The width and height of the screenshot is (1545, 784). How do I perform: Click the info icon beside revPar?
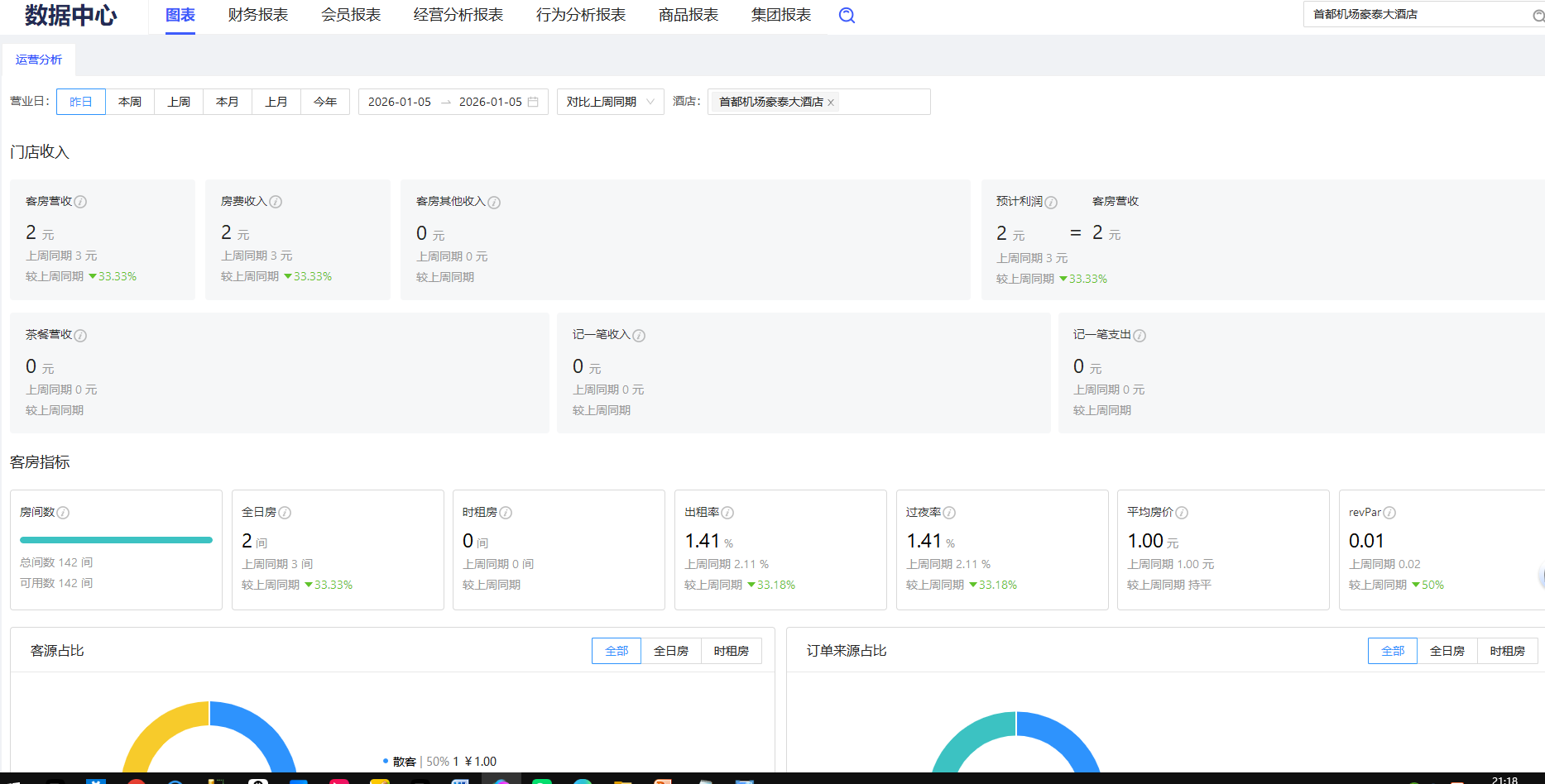pyautogui.click(x=1389, y=513)
